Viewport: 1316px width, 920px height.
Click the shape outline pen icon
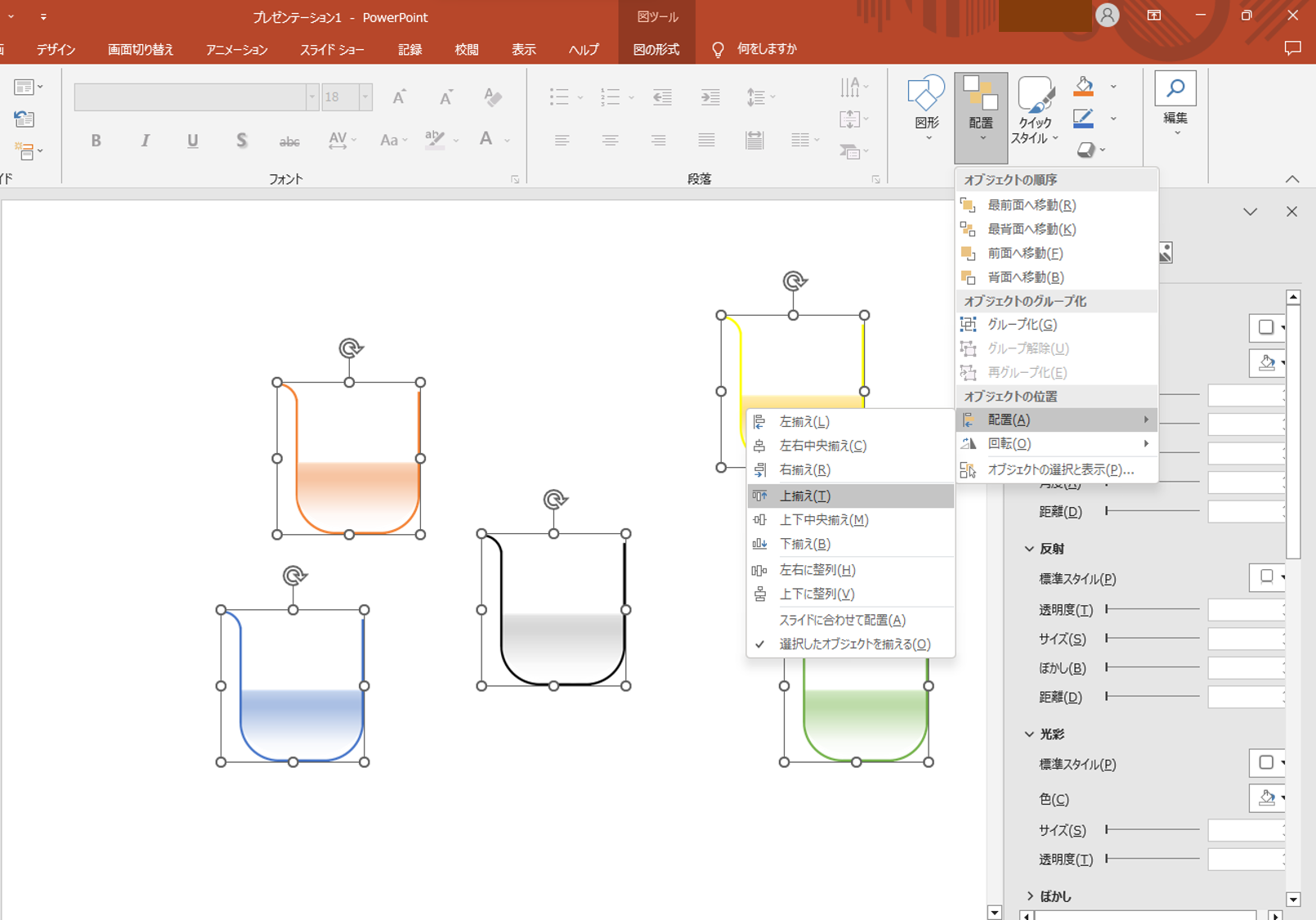1084,119
